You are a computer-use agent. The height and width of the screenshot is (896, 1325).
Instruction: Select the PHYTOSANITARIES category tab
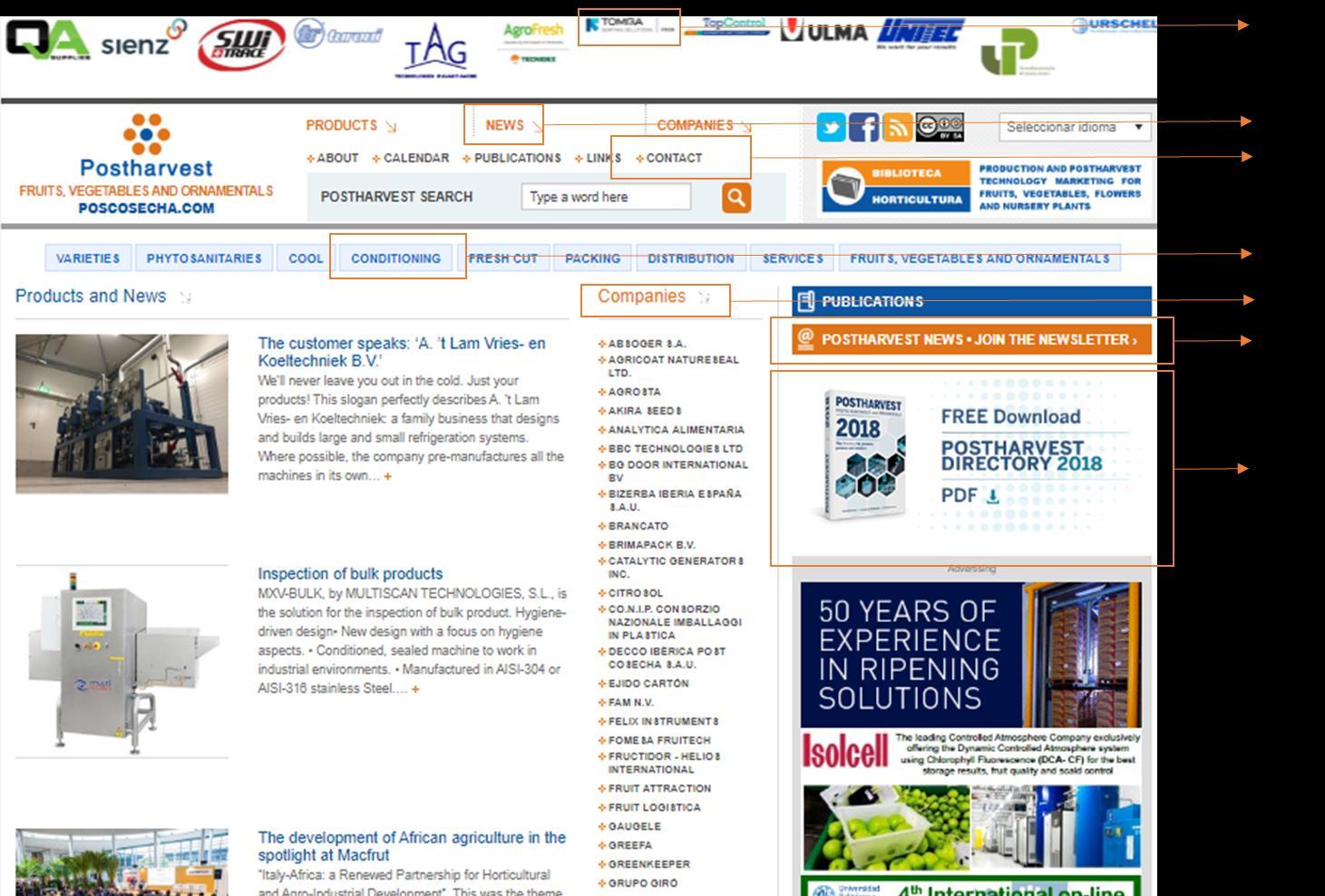[204, 258]
